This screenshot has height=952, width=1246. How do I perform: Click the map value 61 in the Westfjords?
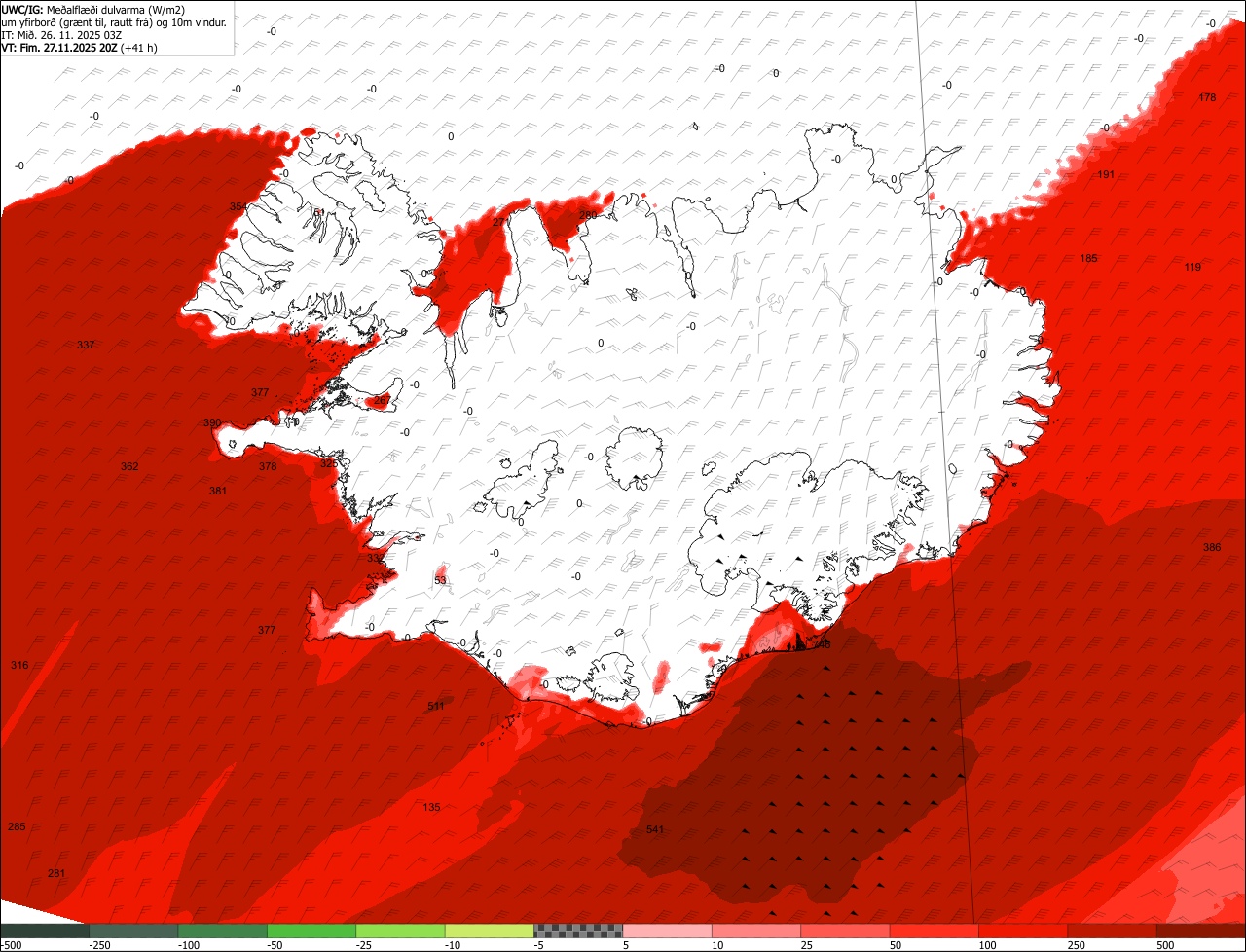pos(318,212)
